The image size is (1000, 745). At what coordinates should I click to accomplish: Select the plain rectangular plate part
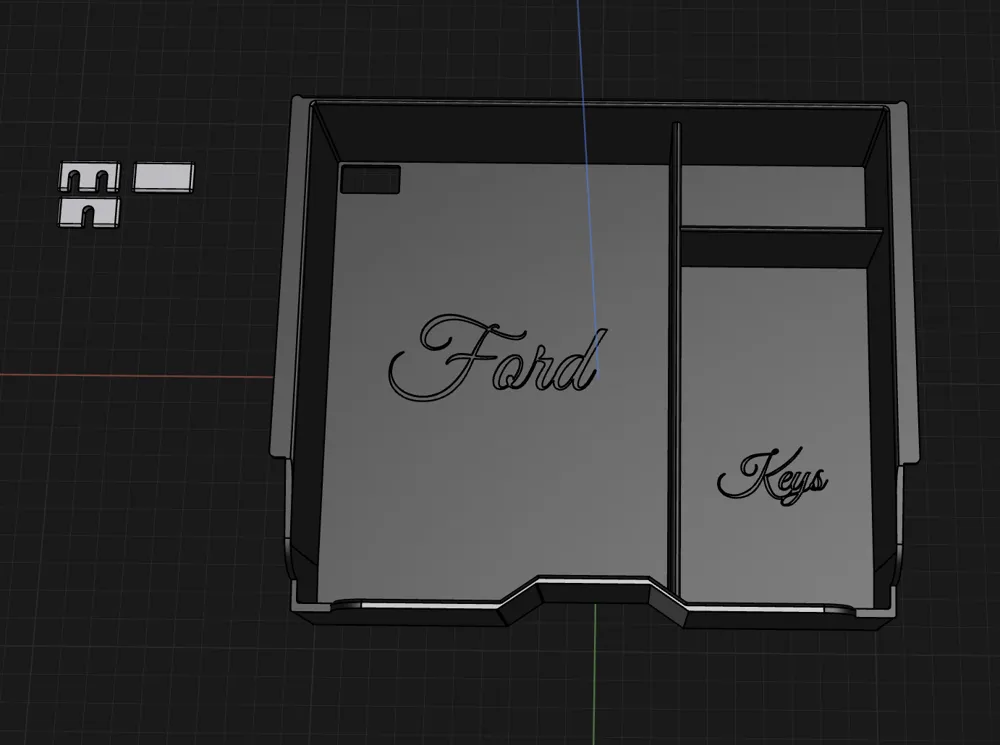[164, 177]
